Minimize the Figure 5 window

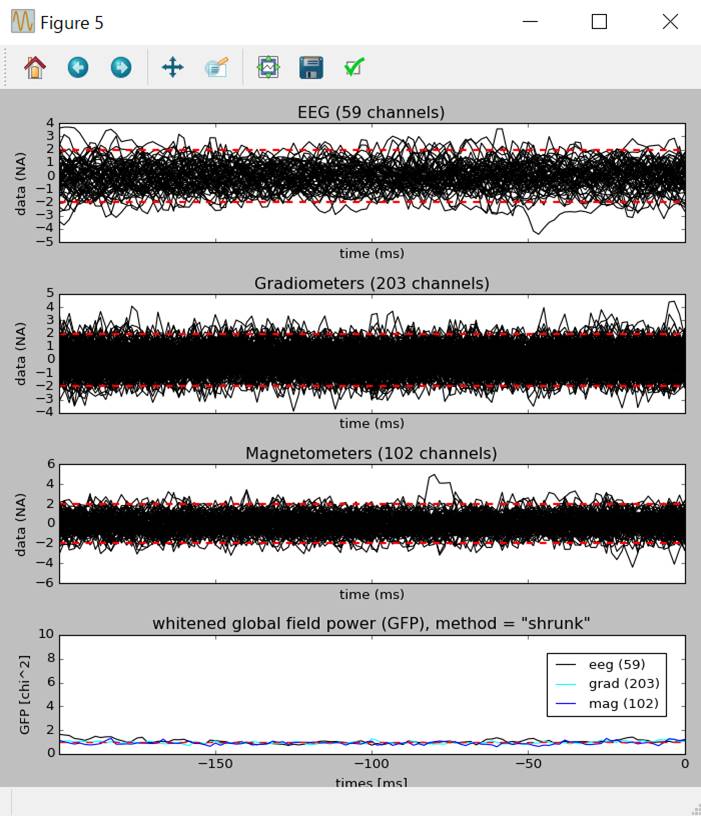coord(529,22)
